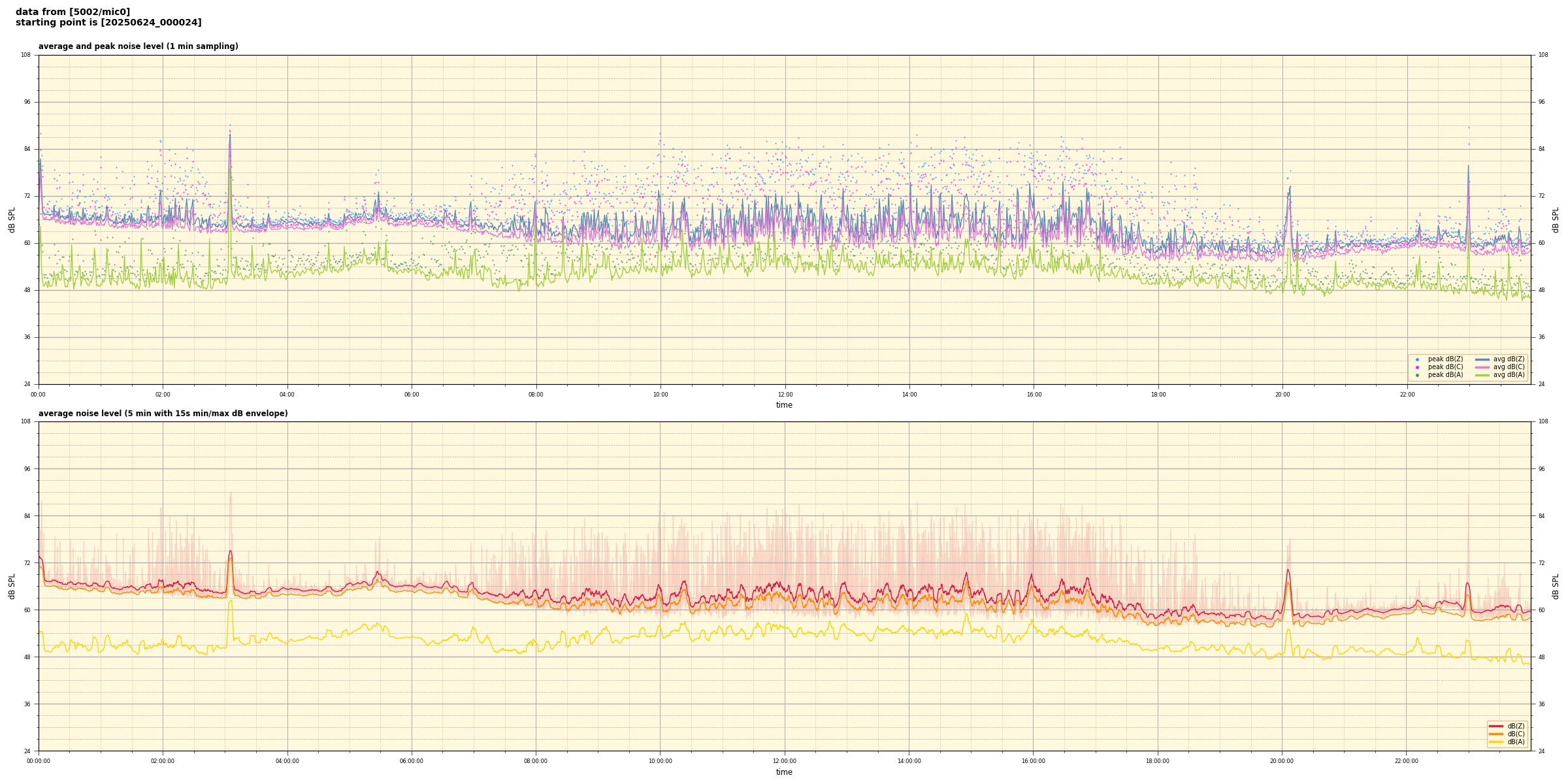Click 06:00 tick label on top chart
Screen dimensions: 1568x784
click(x=412, y=395)
